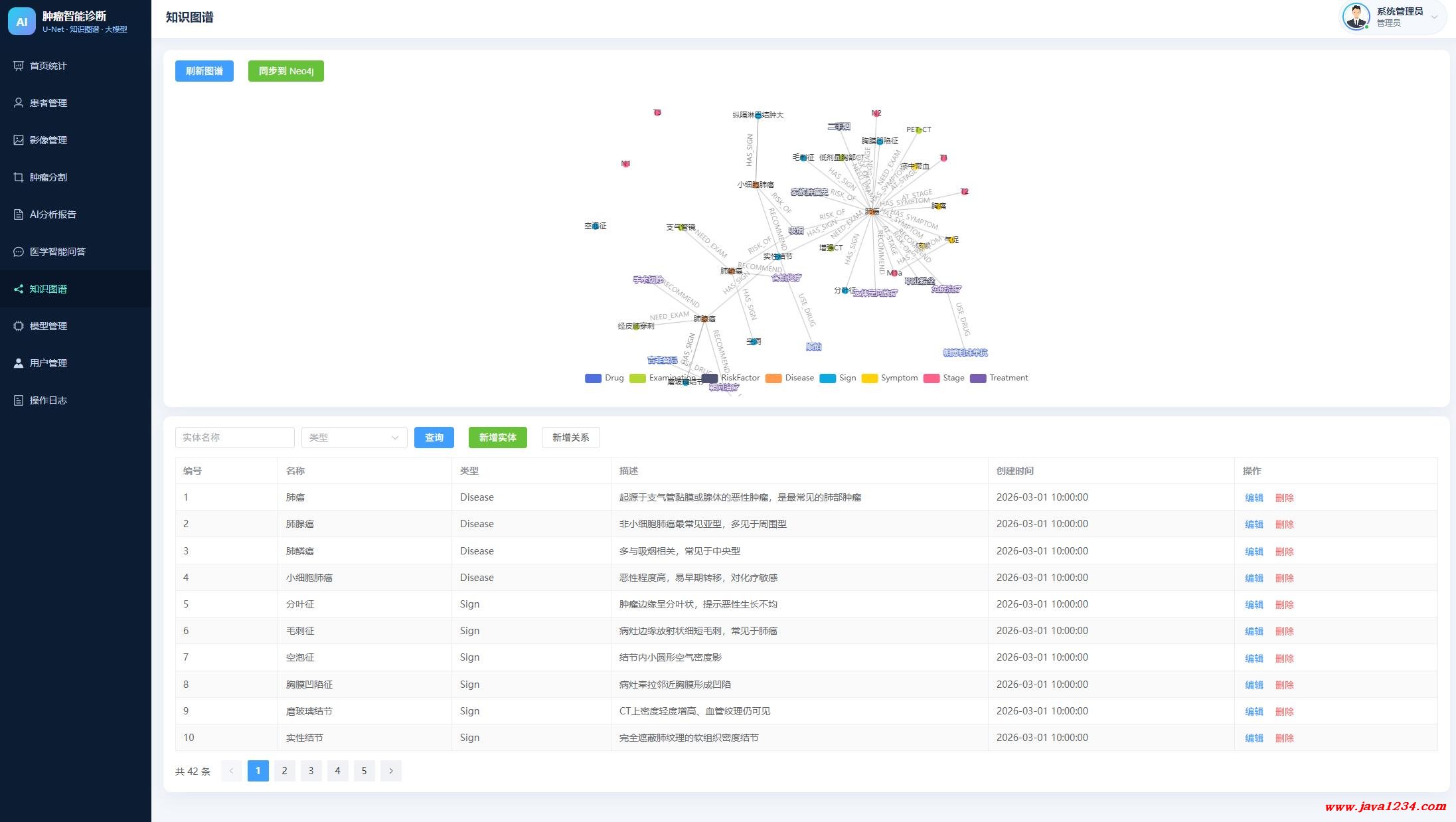The height and width of the screenshot is (822, 1456).
Task: Focus the 实体名称 search field
Action: tap(235, 438)
